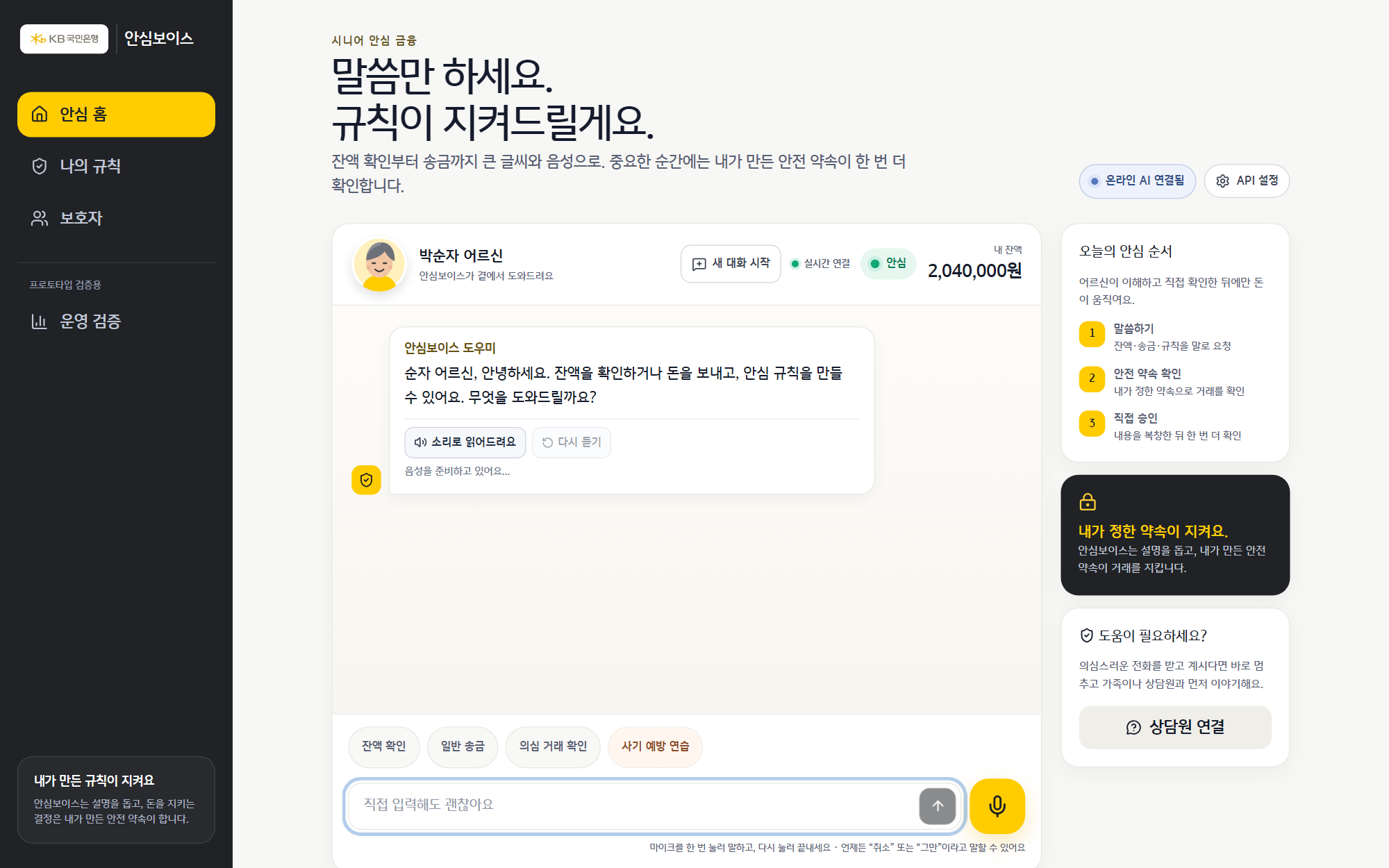Click the lock icon on the dark card
Image resolution: width=1389 pixels, height=868 pixels.
(x=1088, y=501)
